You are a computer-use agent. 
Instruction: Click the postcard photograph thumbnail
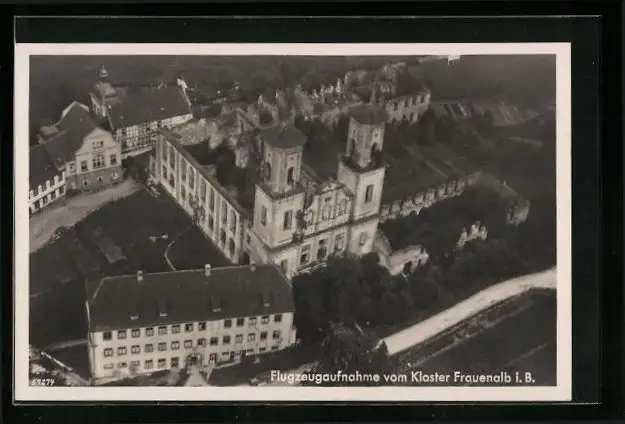292,220
